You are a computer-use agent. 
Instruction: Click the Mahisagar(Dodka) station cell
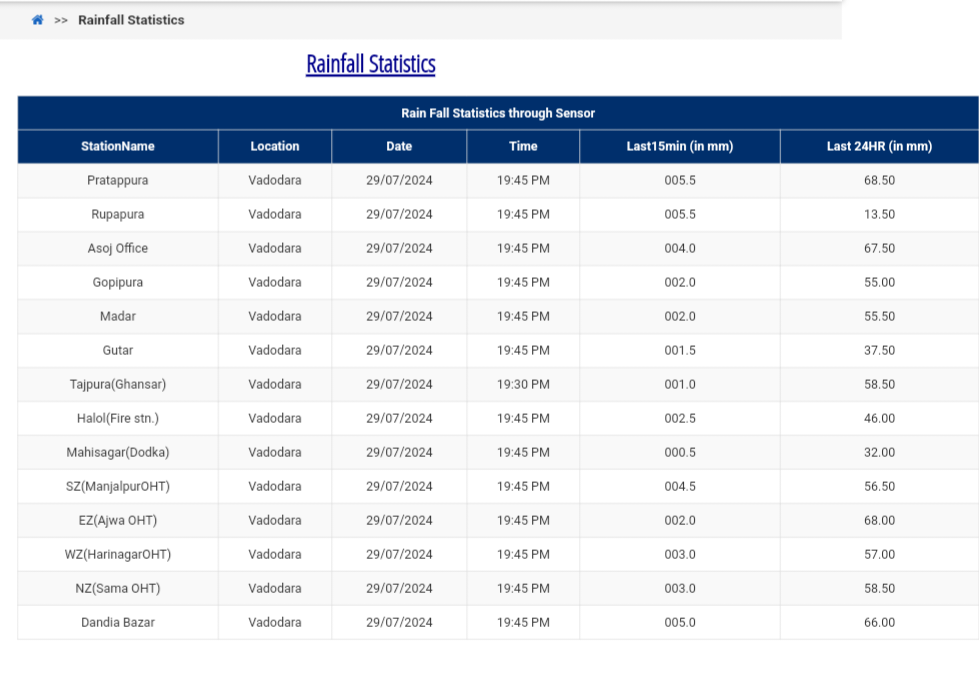[x=118, y=453]
